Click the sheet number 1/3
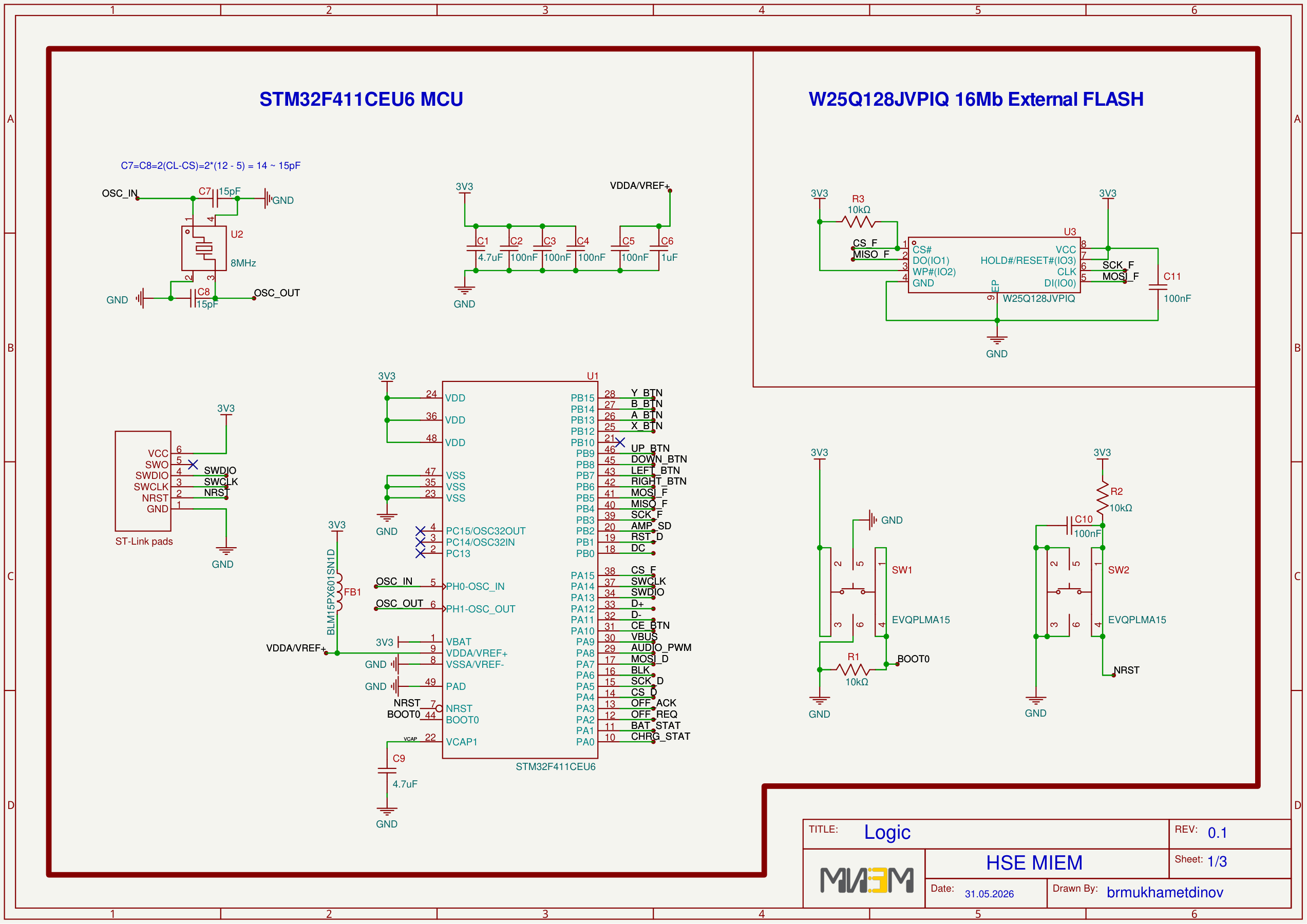The width and height of the screenshot is (1307, 924). click(1217, 861)
